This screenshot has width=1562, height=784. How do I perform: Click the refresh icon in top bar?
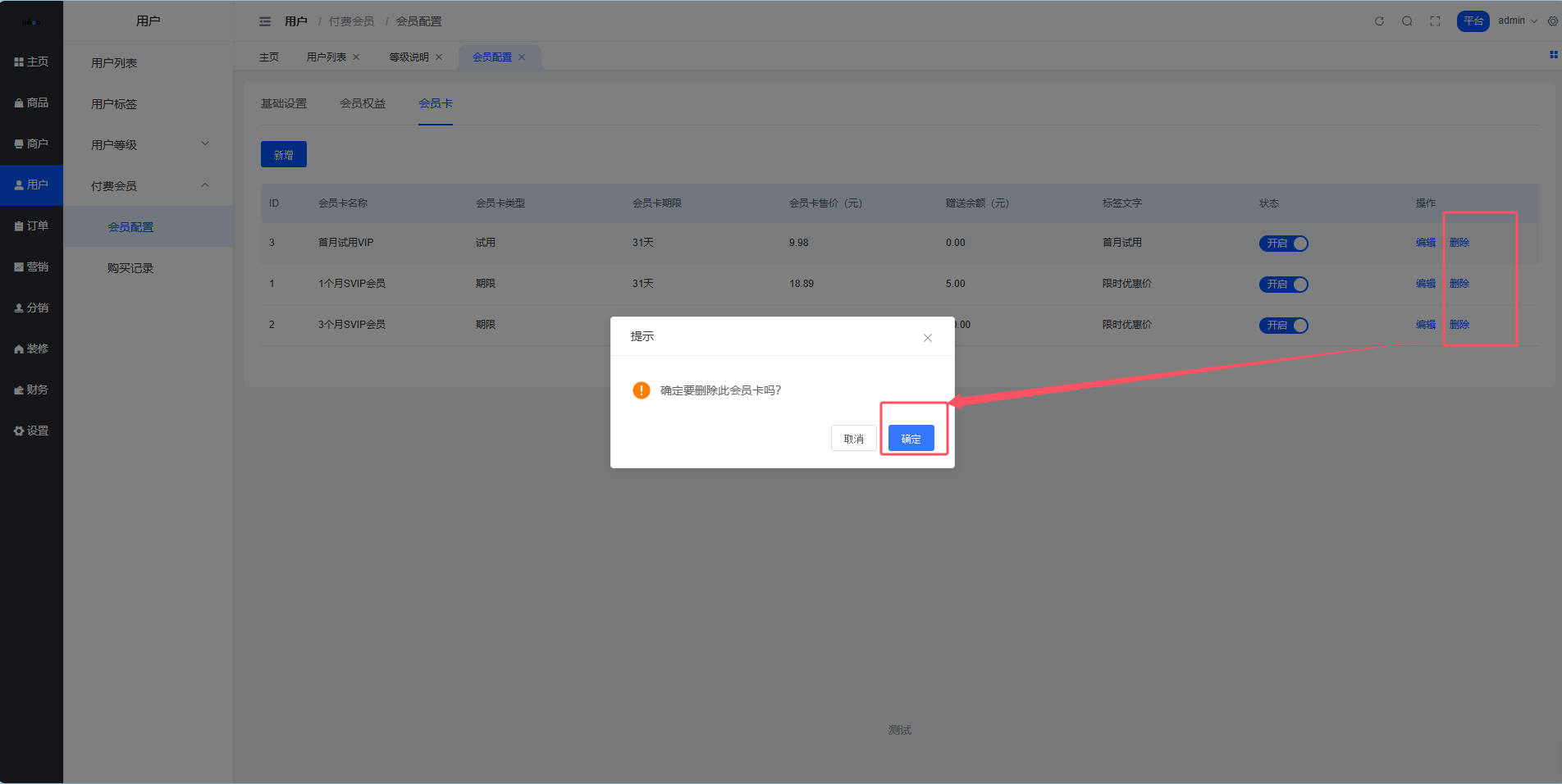pyautogui.click(x=1379, y=21)
